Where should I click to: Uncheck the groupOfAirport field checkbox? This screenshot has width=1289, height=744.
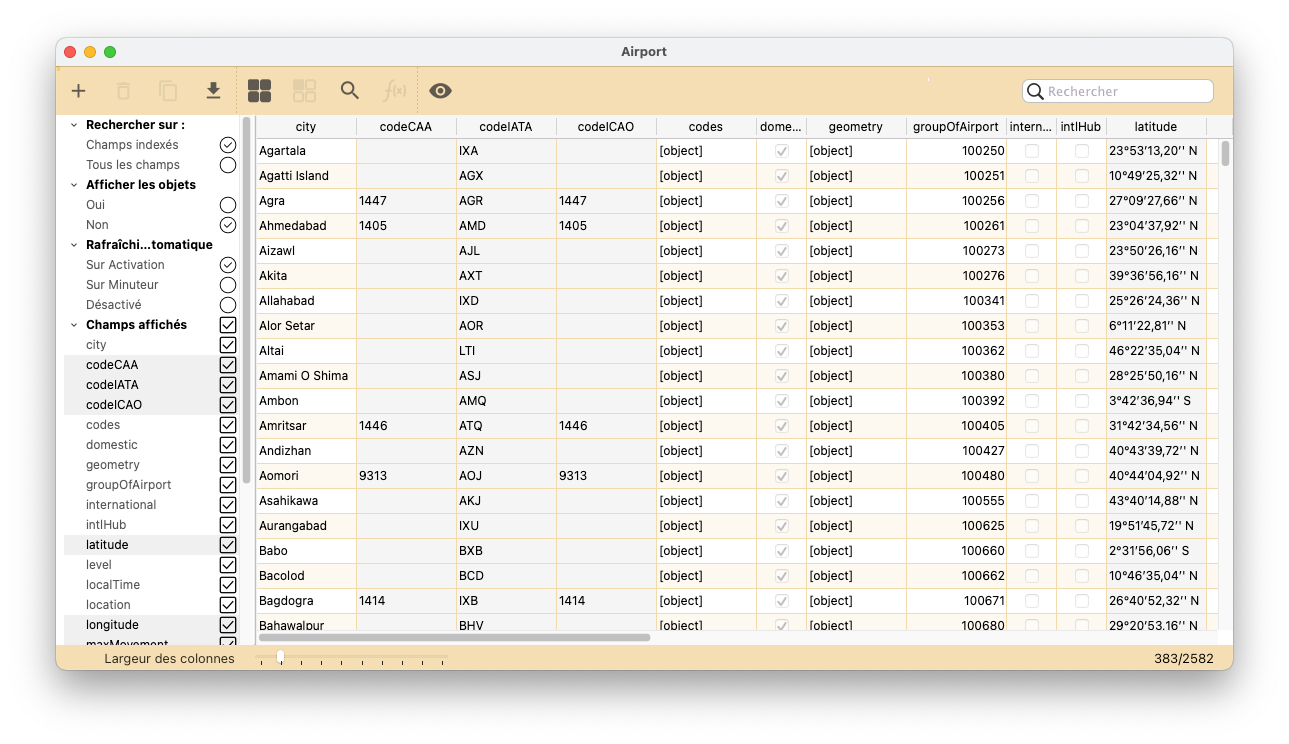point(228,485)
